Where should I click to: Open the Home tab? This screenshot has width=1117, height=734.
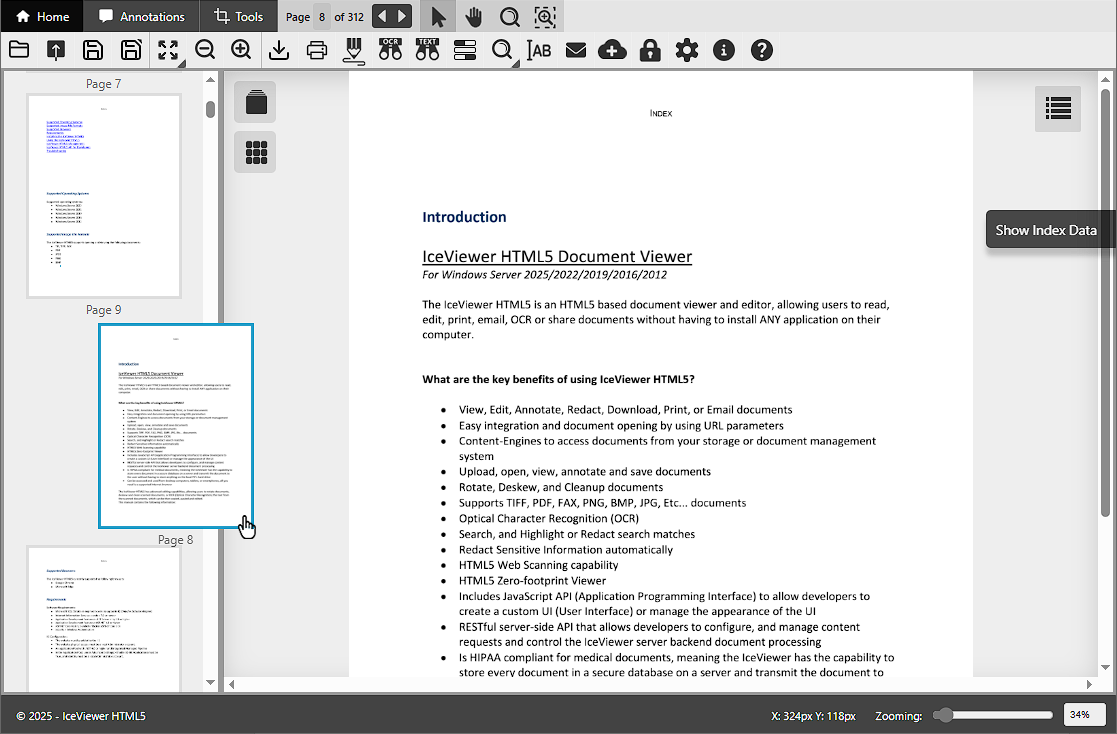coord(42,16)
